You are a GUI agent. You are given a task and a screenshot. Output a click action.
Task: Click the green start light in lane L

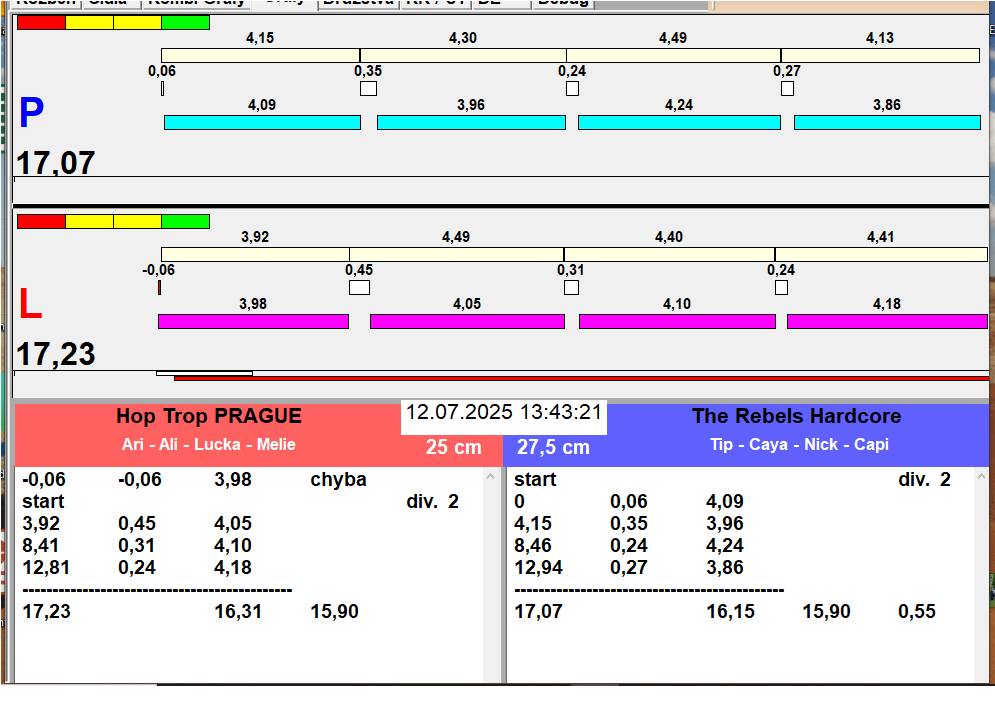[185, 221]
